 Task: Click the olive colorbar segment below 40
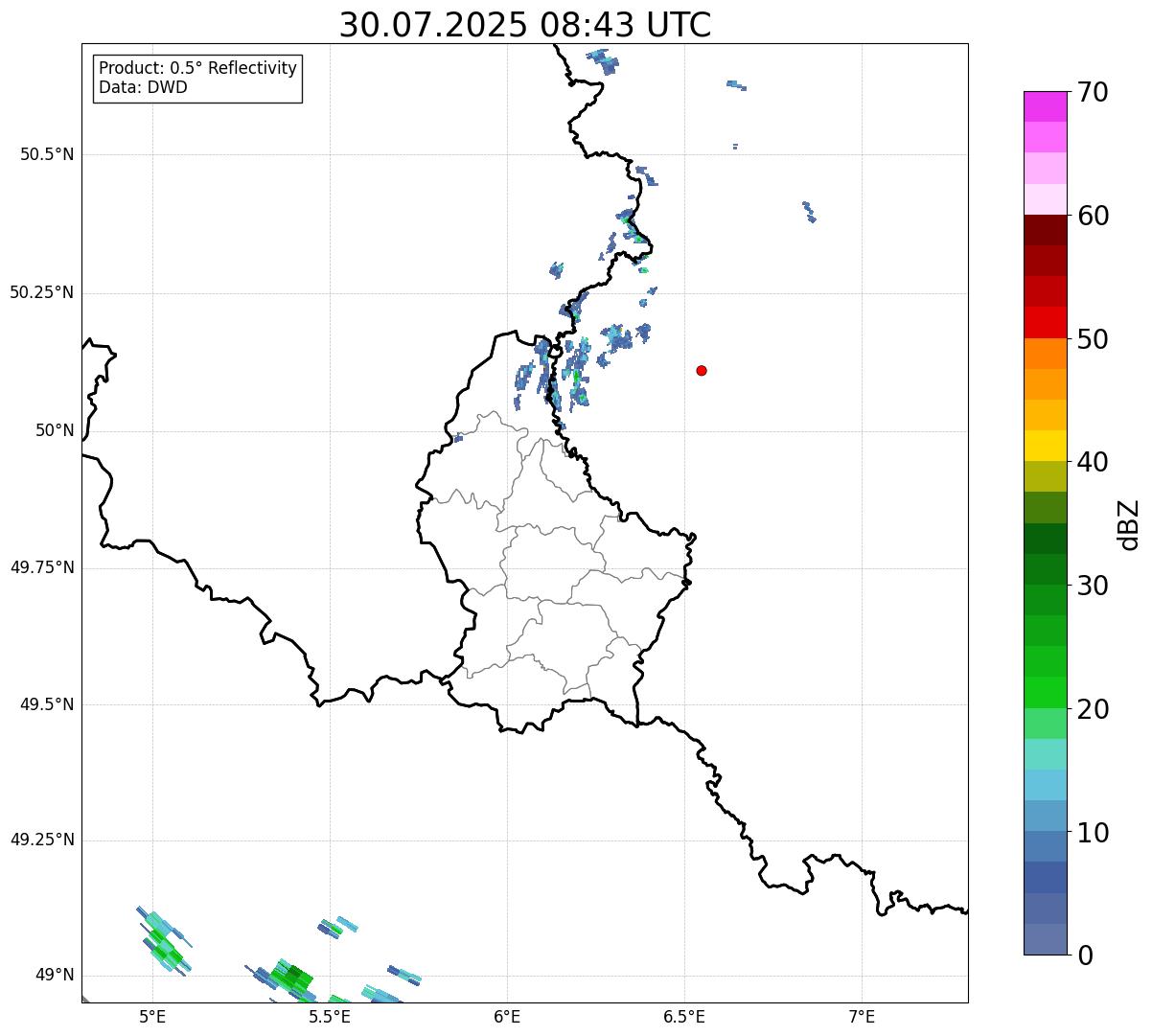click(x=1046, y=476)
